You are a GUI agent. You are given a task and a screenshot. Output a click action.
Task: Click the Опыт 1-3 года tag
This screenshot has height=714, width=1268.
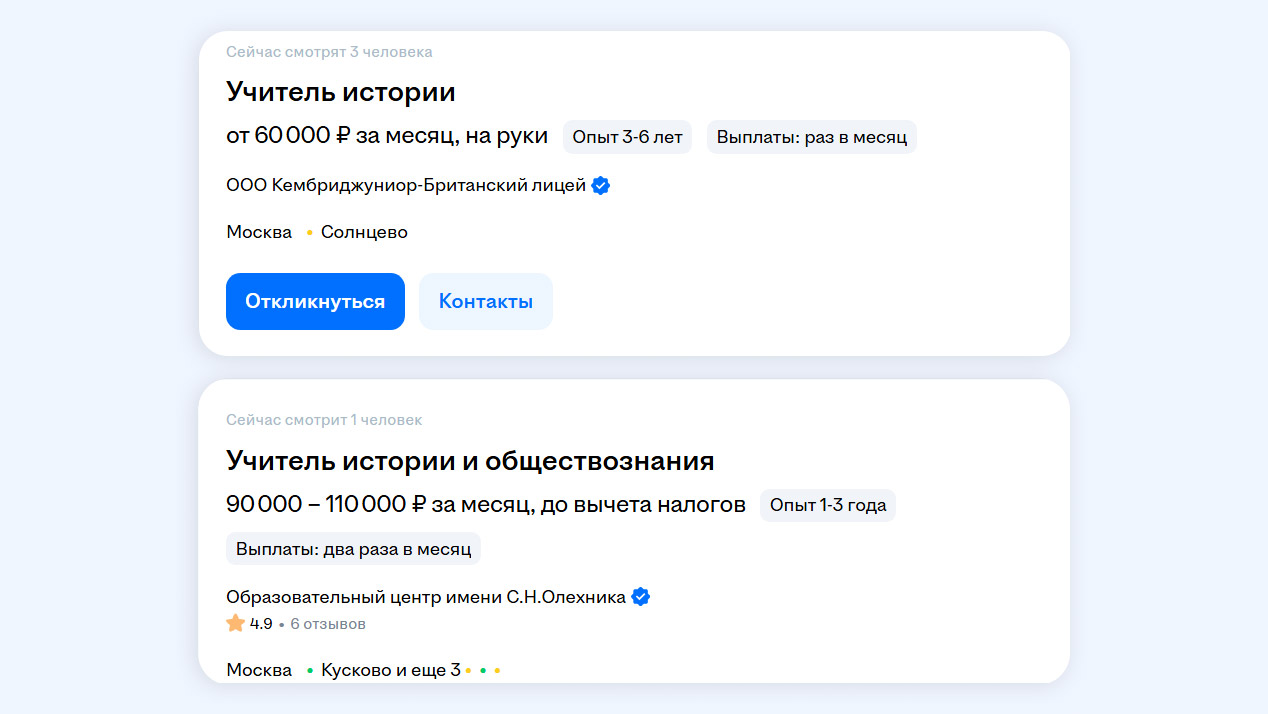coord(827,505)
